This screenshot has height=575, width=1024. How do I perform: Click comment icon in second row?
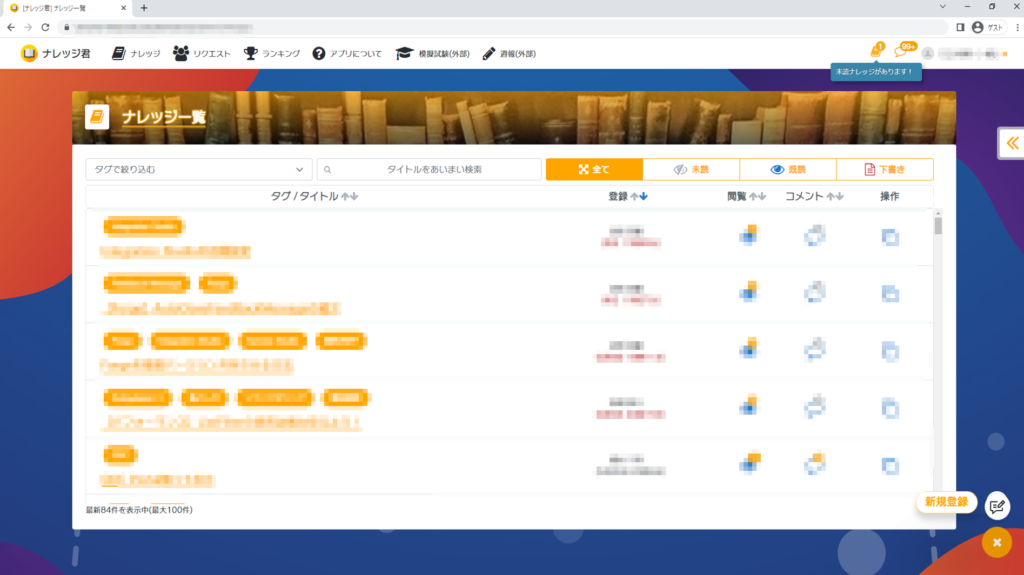(816, 292)
